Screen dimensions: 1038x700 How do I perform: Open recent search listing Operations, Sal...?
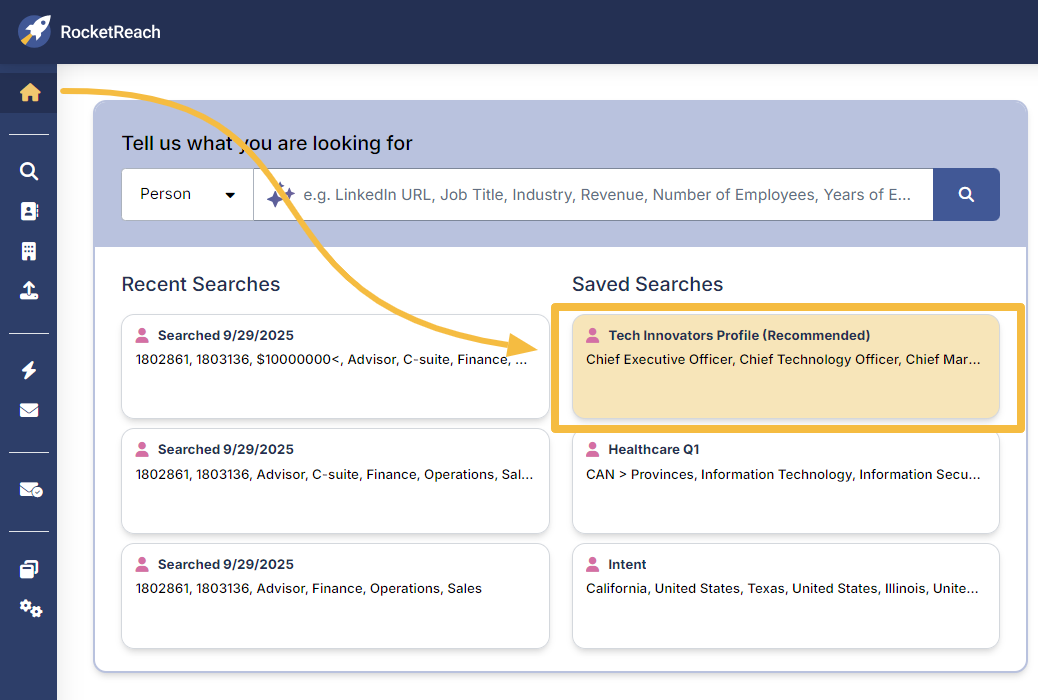336,481
